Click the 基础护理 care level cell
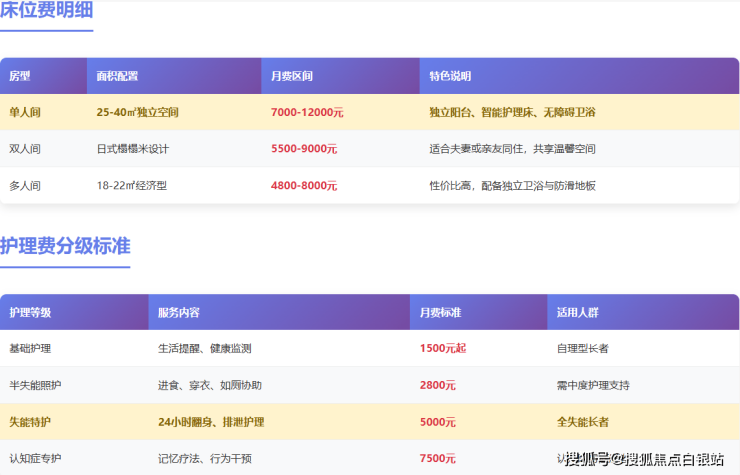This screenshot has height=475, width=740. coord(30,348)
